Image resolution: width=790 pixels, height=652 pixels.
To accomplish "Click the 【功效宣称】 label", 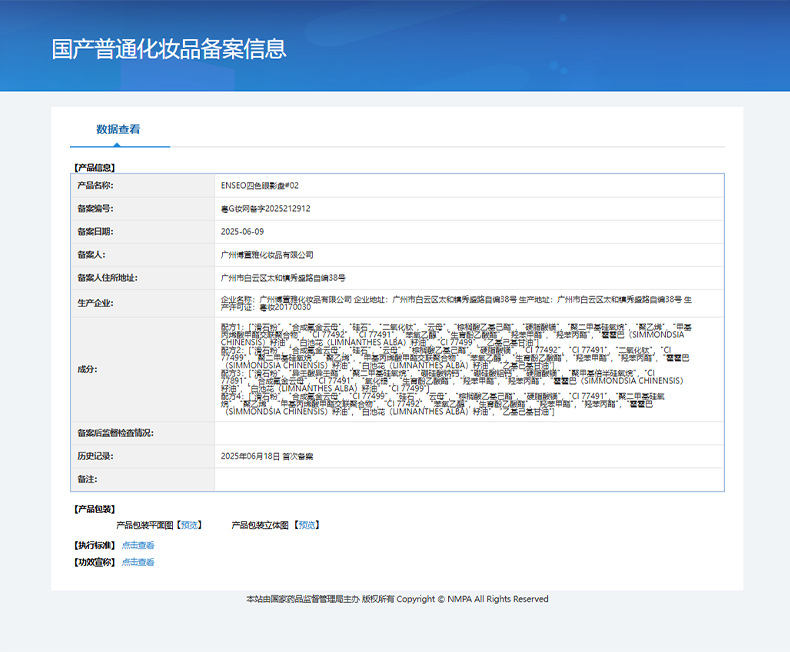I will (x=94, y=562).
